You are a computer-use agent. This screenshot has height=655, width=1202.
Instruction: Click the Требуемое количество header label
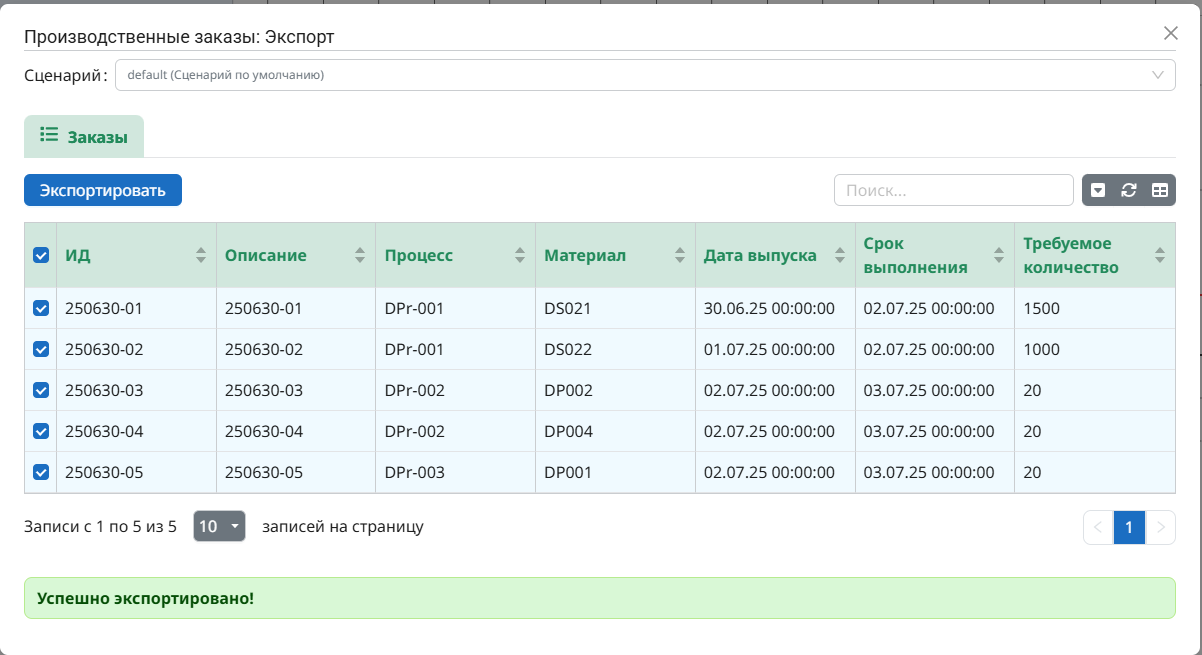click(1071, 255)
